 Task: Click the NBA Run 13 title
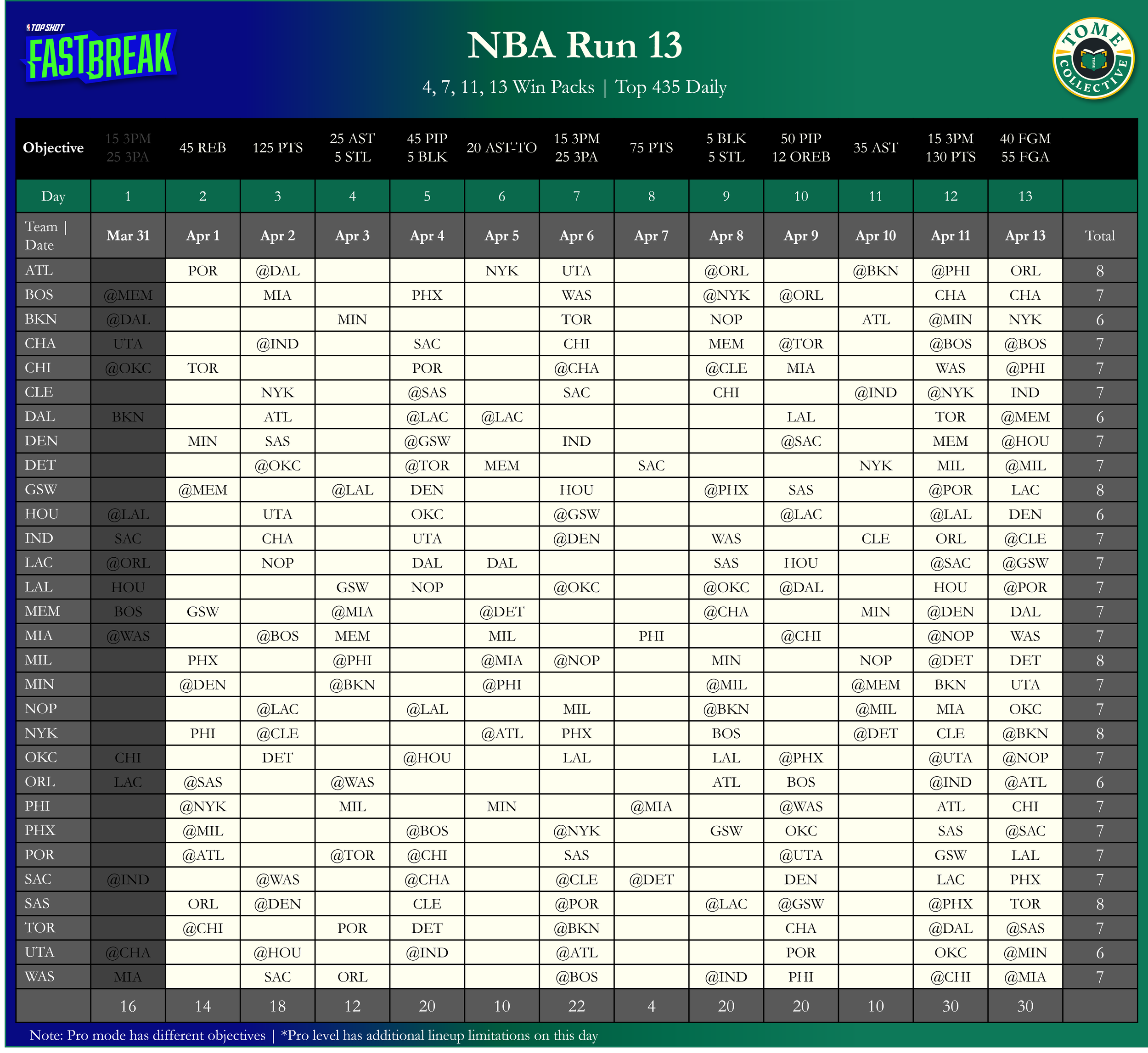[x=574, y=45]
